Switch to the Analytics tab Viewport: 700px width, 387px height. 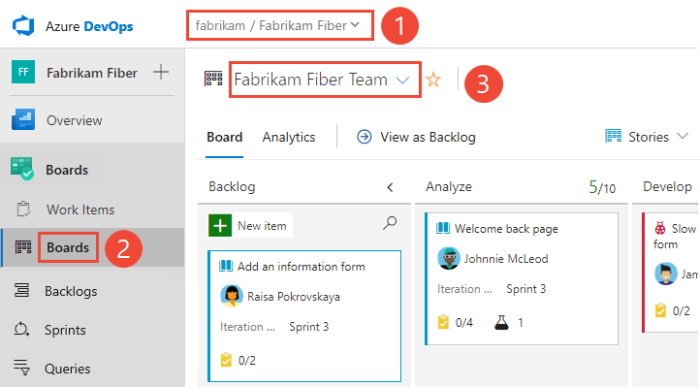(289, 137)
